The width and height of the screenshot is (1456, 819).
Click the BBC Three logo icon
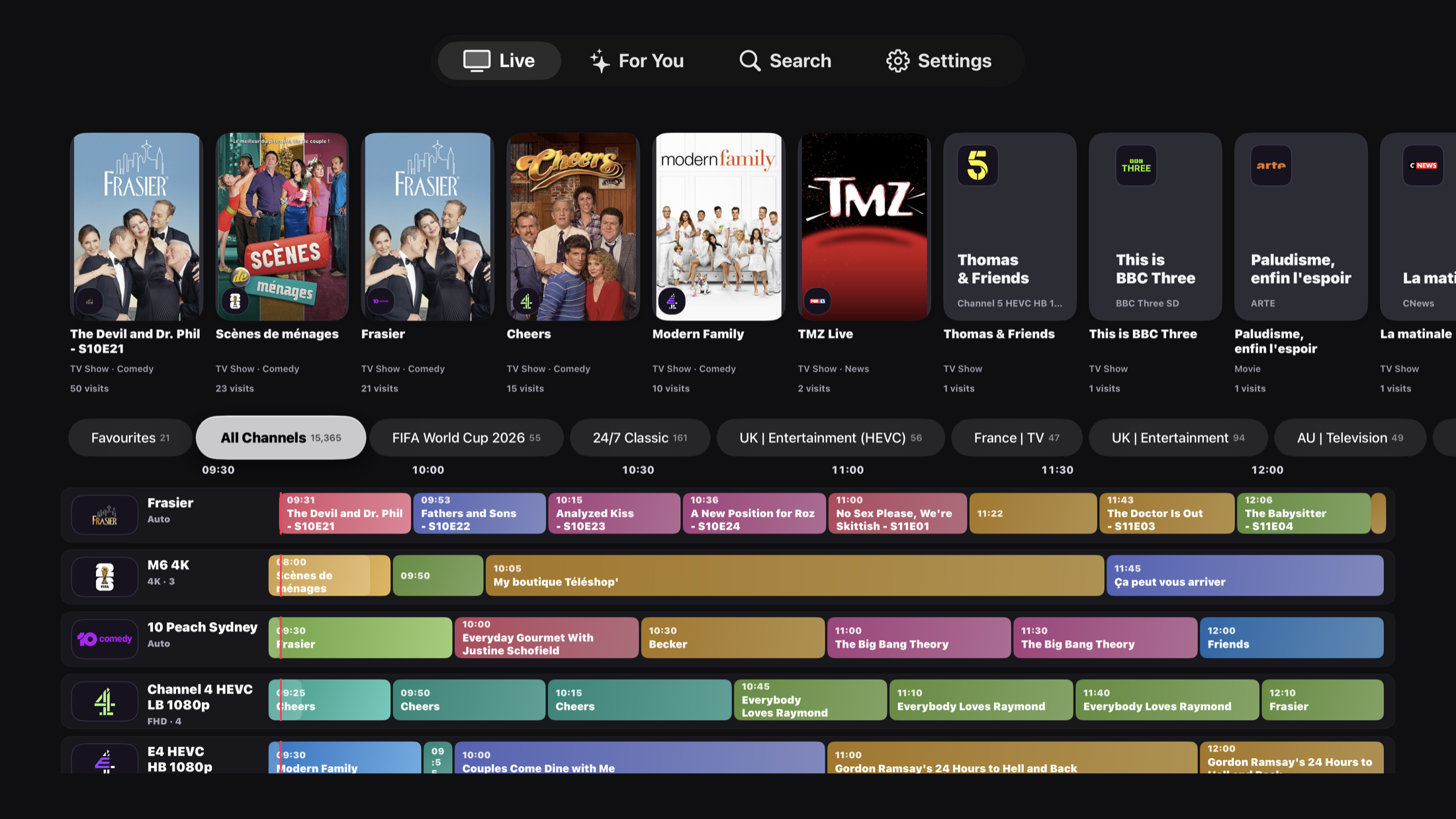point(1136,166)
